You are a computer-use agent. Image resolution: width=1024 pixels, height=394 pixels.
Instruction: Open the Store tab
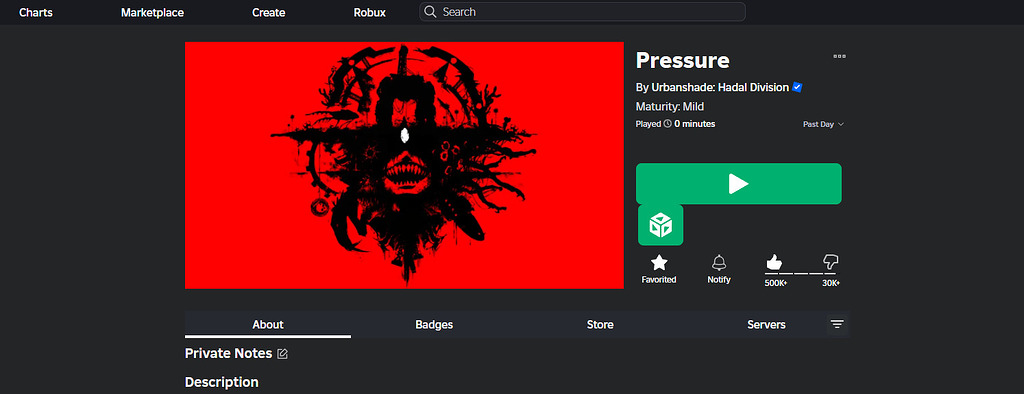click(600, 325)
